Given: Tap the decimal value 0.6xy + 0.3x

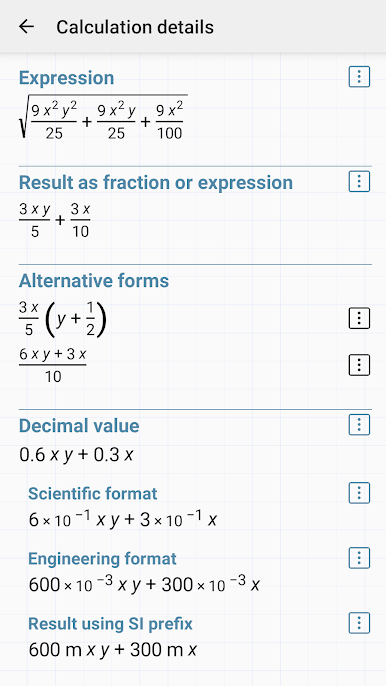Looking at the screenshot, I should (76, 455).
